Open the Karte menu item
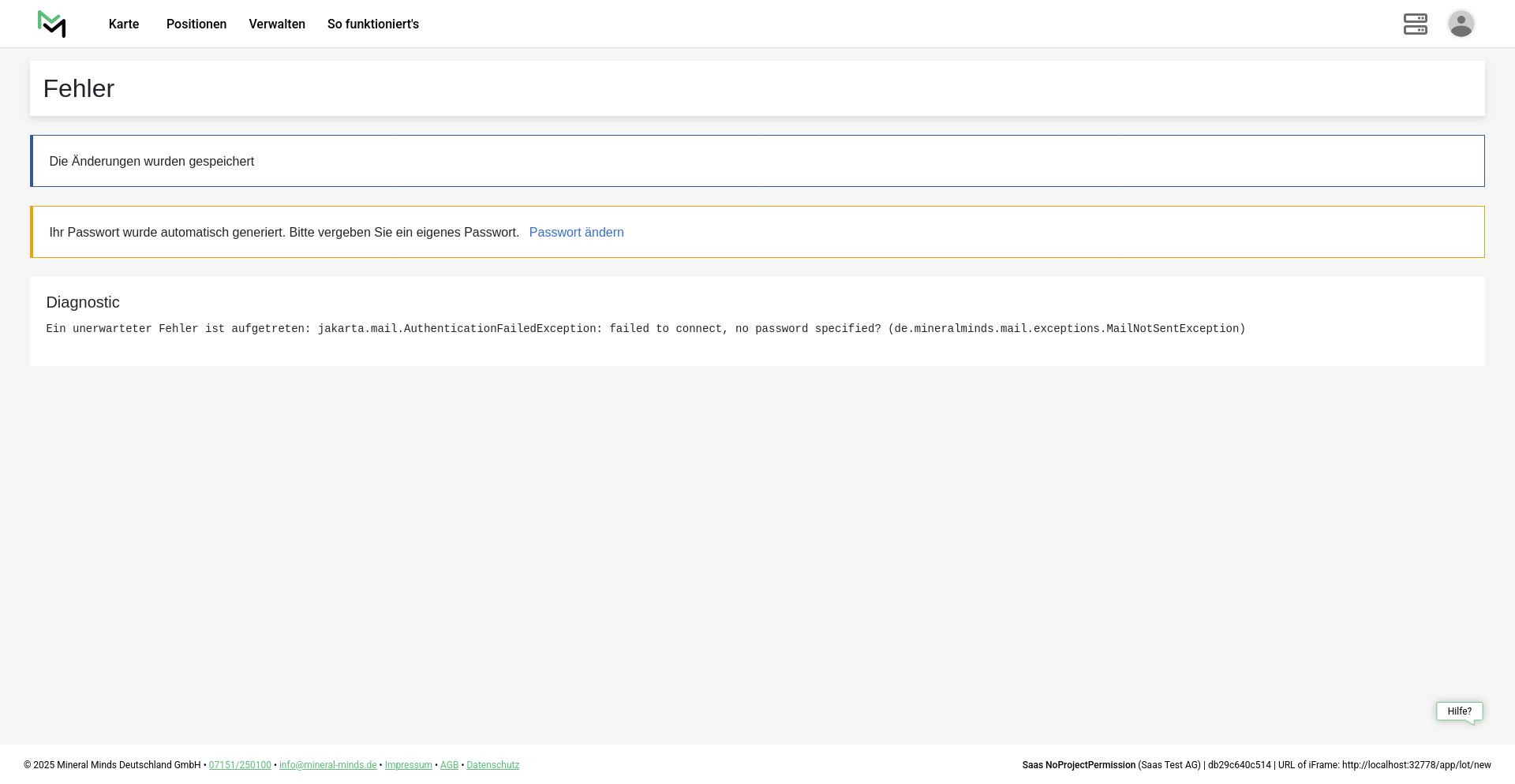Viewport: 1515px width, 784px height. tap(124, 24)
